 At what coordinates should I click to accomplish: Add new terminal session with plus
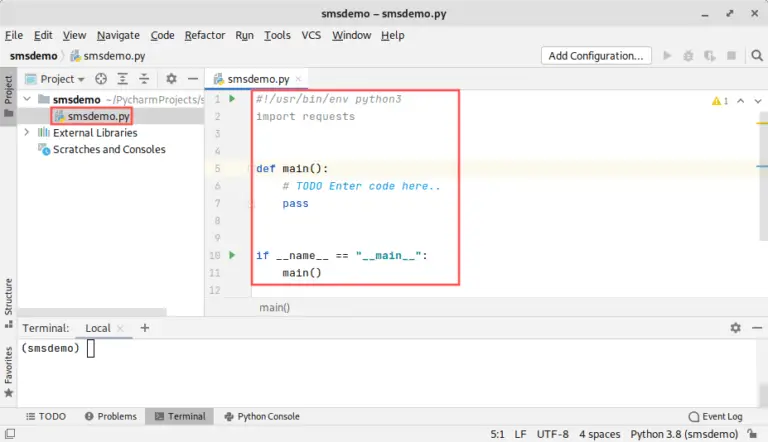tap(144, 328)
